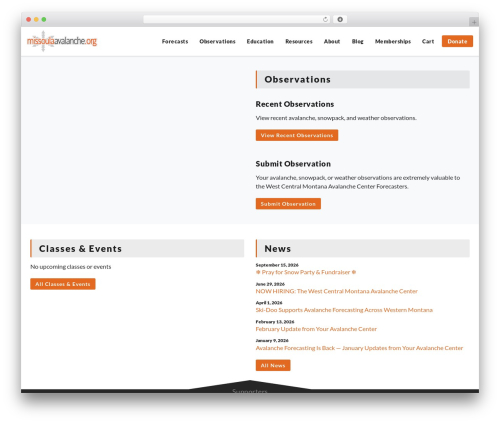500x423 pixels.
Task: Click the browser address bar
Action: (237, 19)
